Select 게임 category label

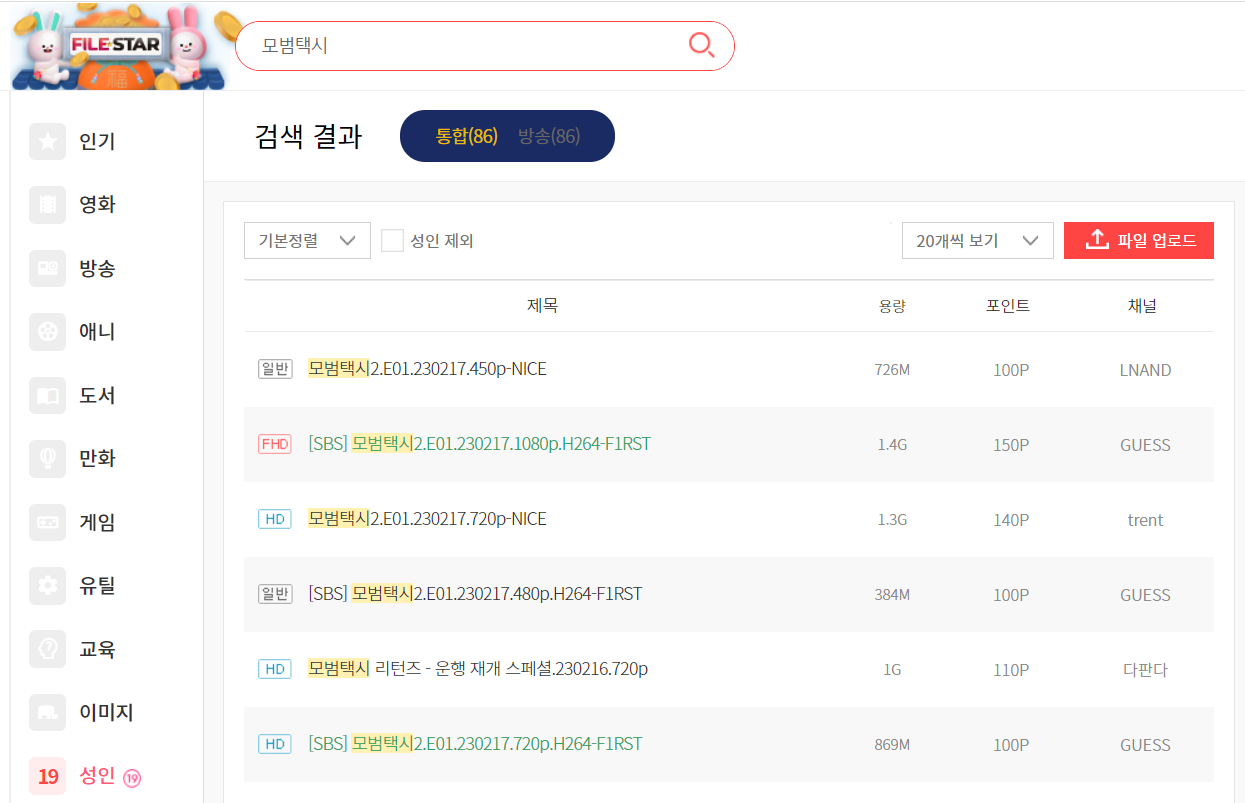coord(97,522)
